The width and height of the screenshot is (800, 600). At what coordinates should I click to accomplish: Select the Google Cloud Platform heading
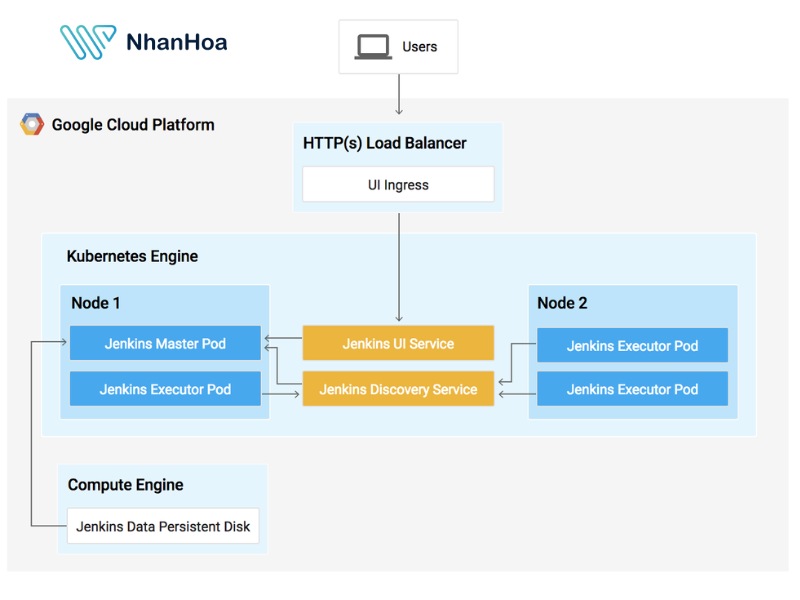tap(133, 124)
